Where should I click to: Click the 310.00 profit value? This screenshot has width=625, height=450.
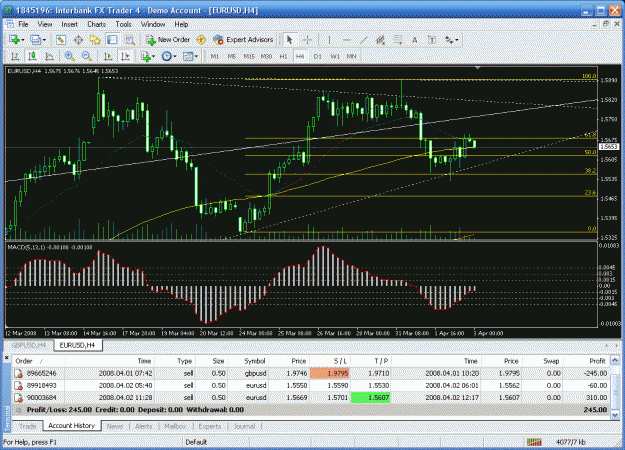596,398
